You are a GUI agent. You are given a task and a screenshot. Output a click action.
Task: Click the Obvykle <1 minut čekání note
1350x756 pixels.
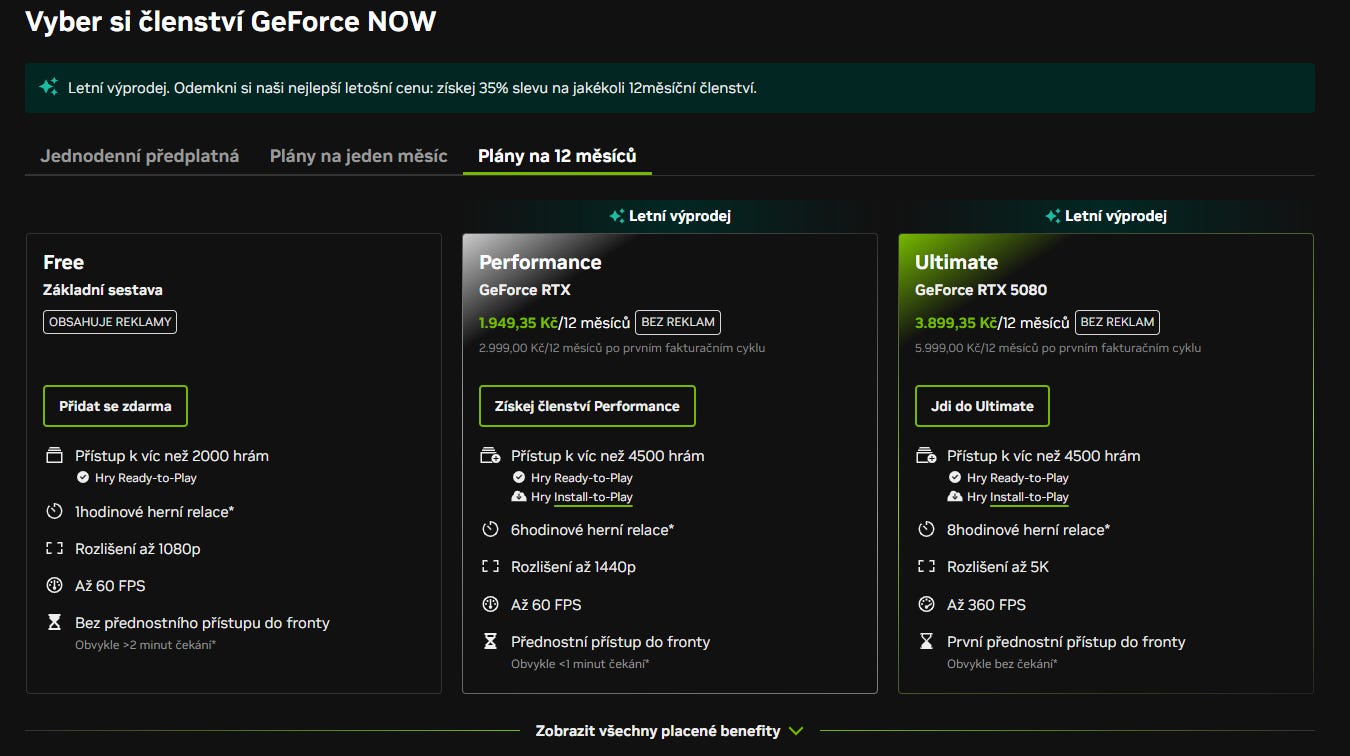click(x=580, y=664)
